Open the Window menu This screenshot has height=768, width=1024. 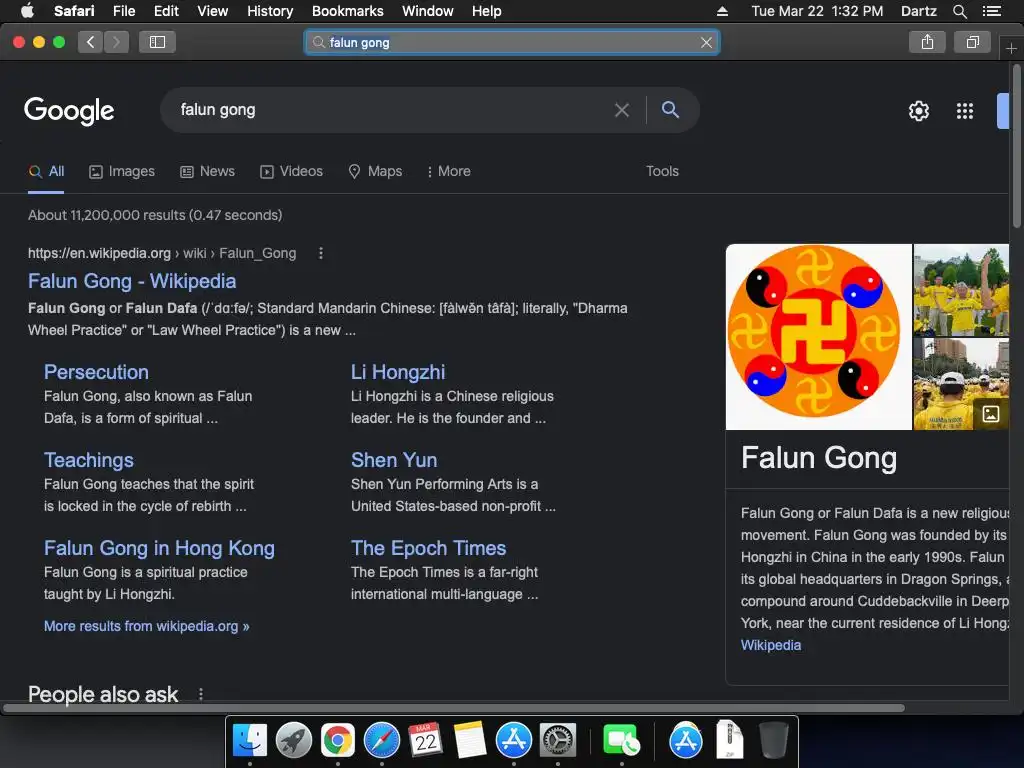[x=428, y=11]
